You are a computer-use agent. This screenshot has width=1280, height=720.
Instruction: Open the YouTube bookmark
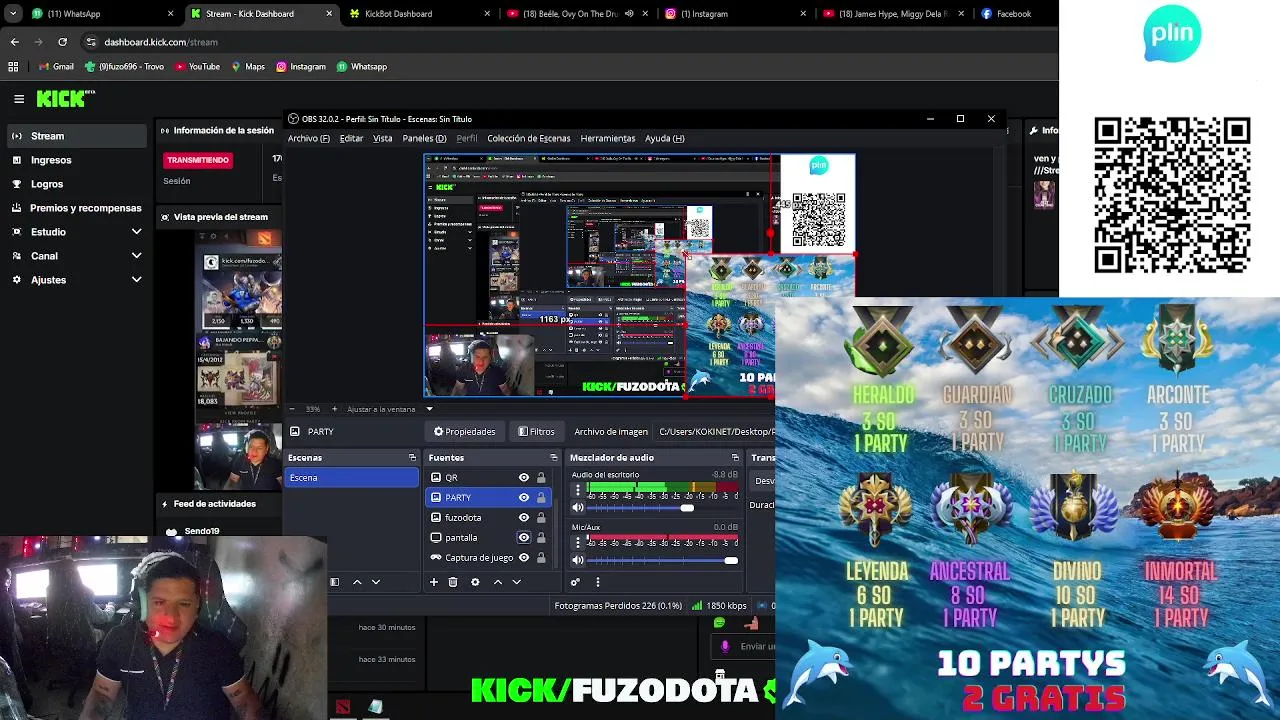pos(197,67)
